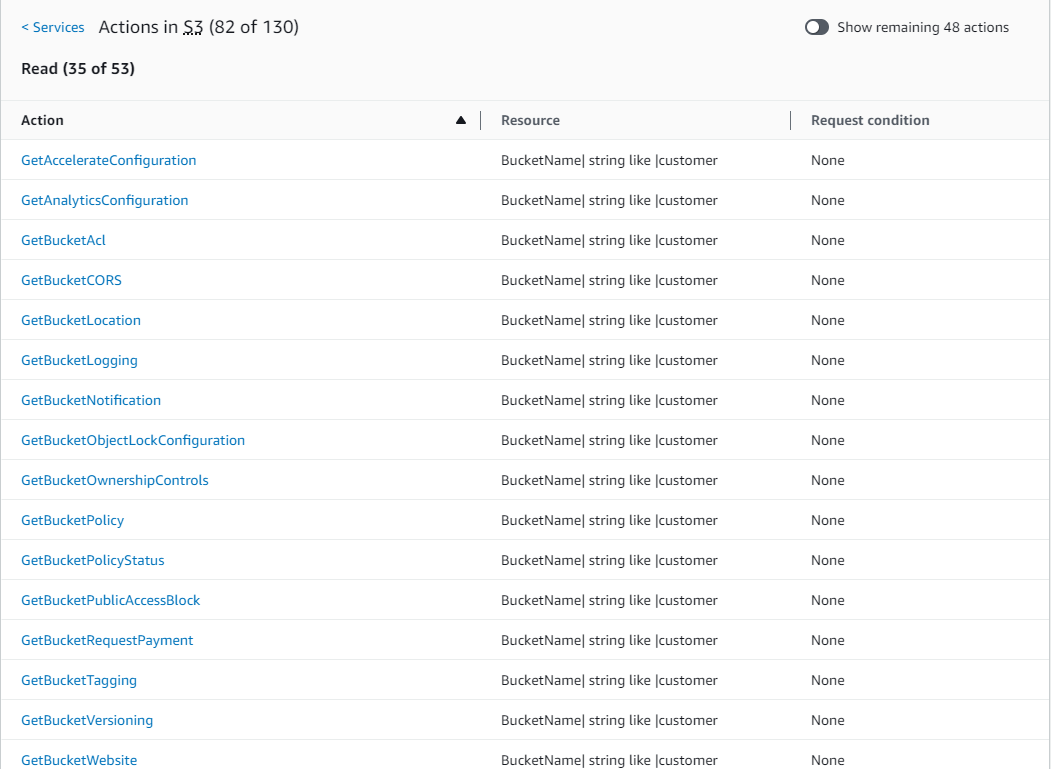This screenshot has height=769, width=1051.
Task: Toggle the Show remaining 48 actions switch
Action: coord(817,27)
